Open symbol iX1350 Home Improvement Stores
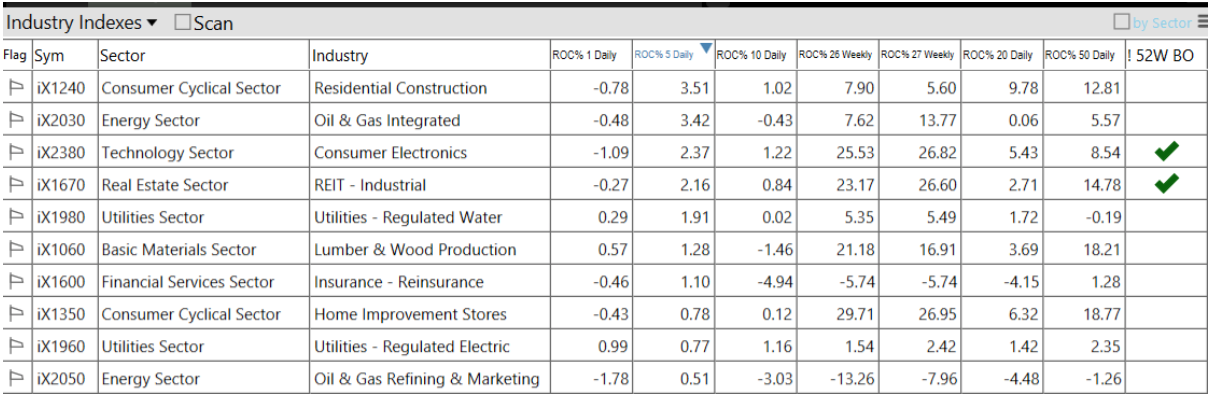 [62, 314]
